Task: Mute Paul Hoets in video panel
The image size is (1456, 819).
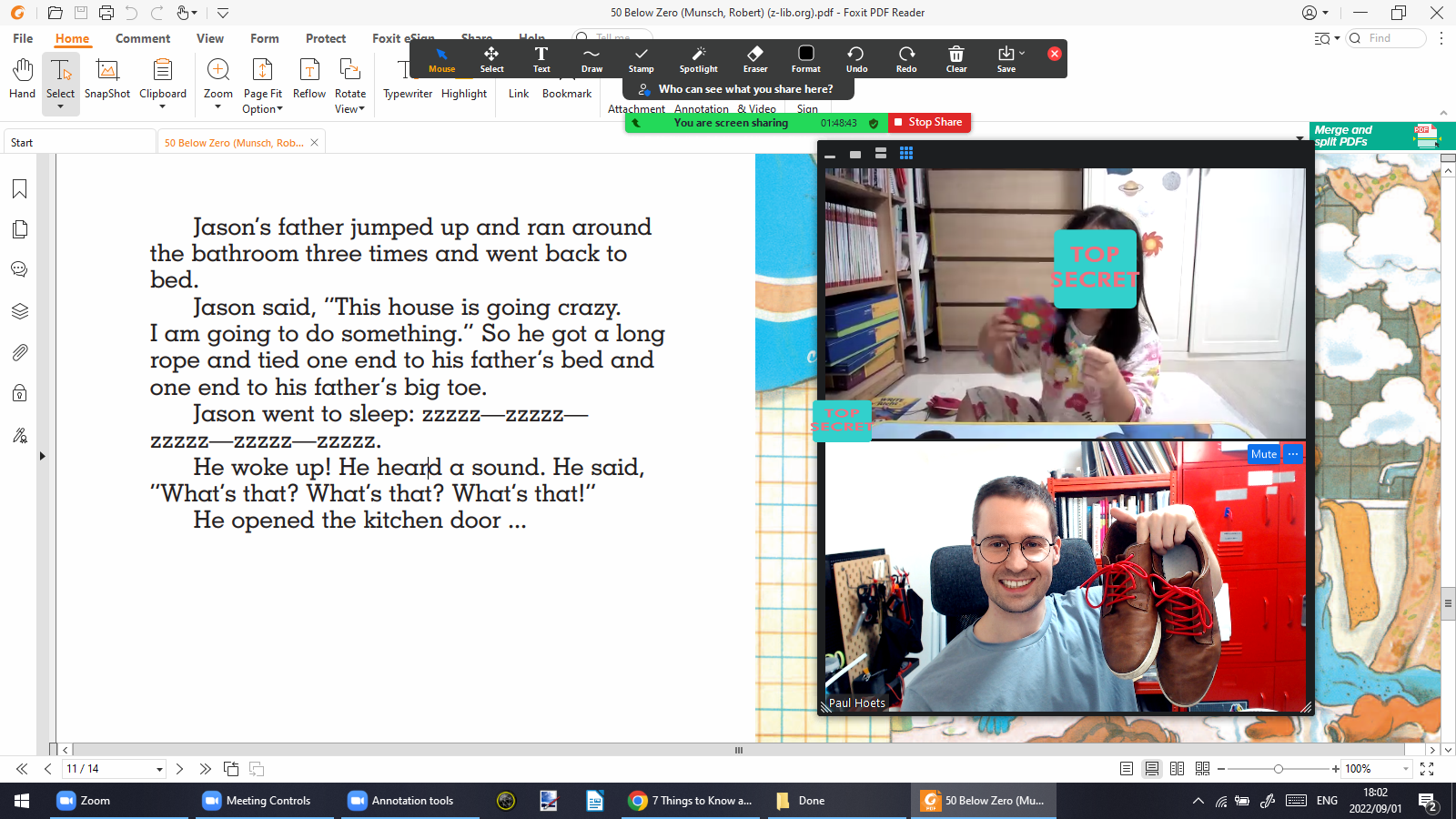Action: tap(1263, 454)
